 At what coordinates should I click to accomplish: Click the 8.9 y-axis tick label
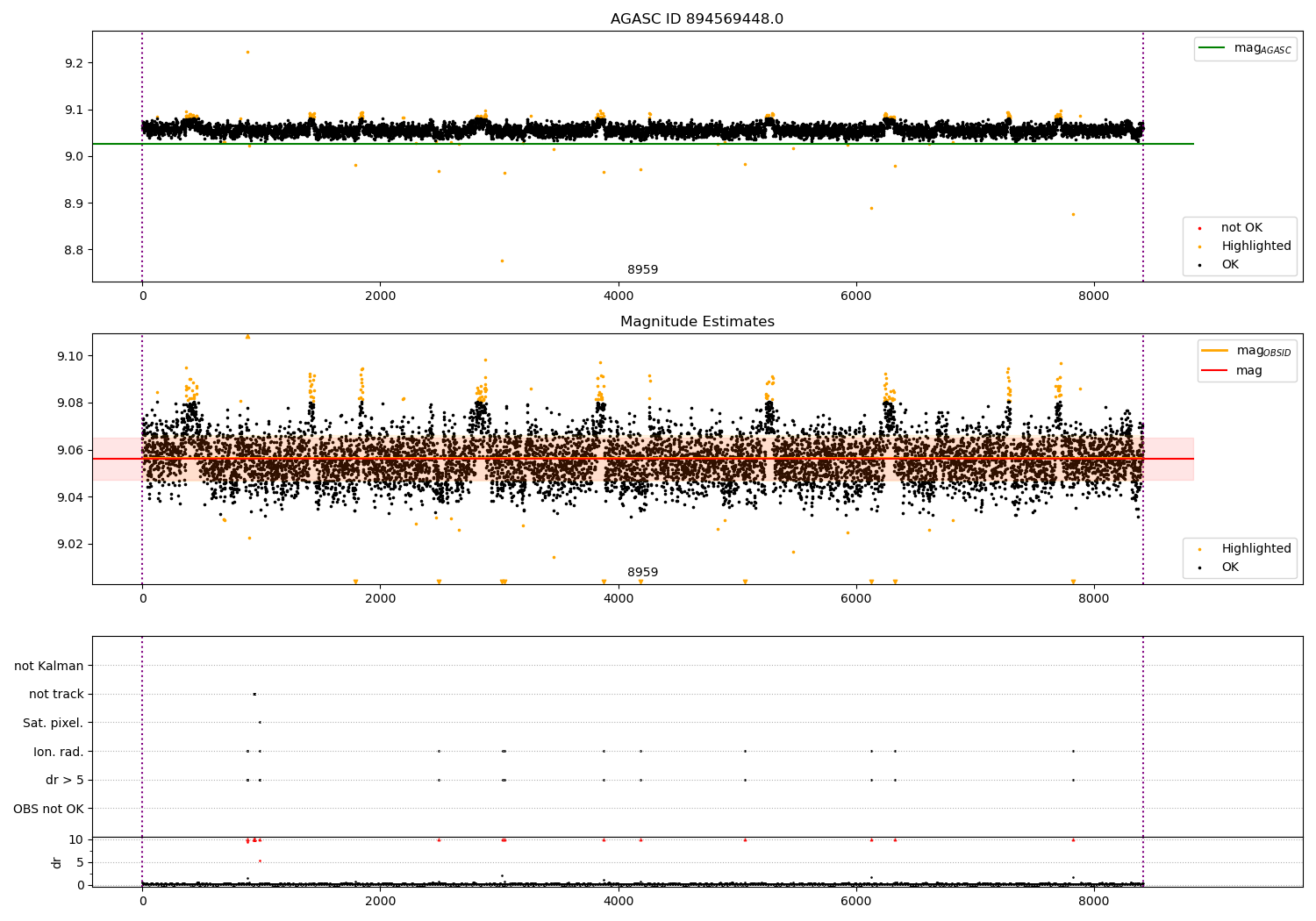pyautogui.click(x=74, y=203)
